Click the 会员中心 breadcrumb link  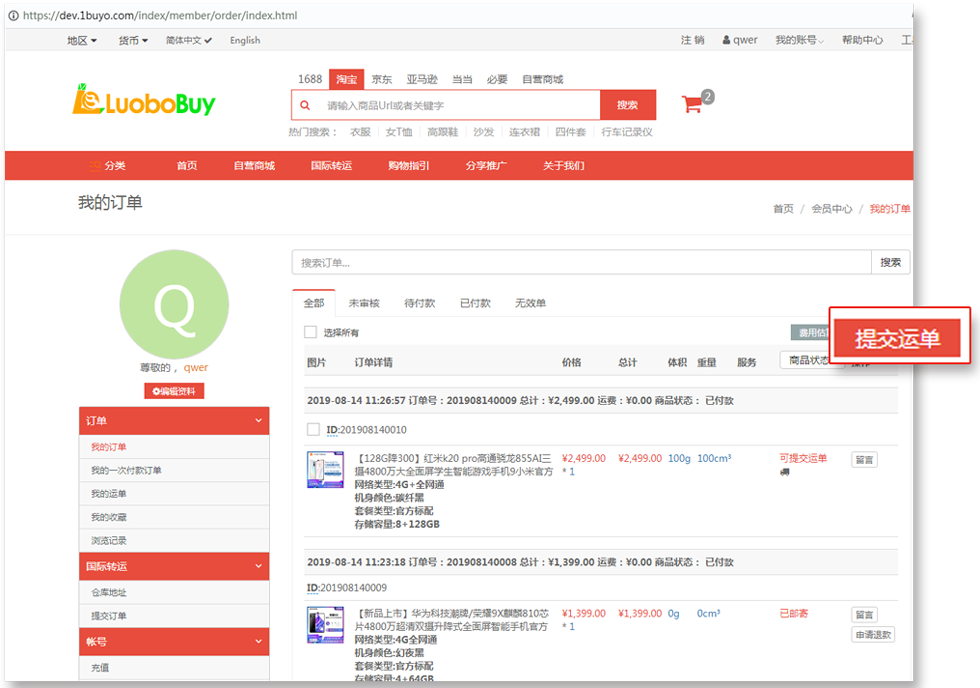tap(832, 209)
